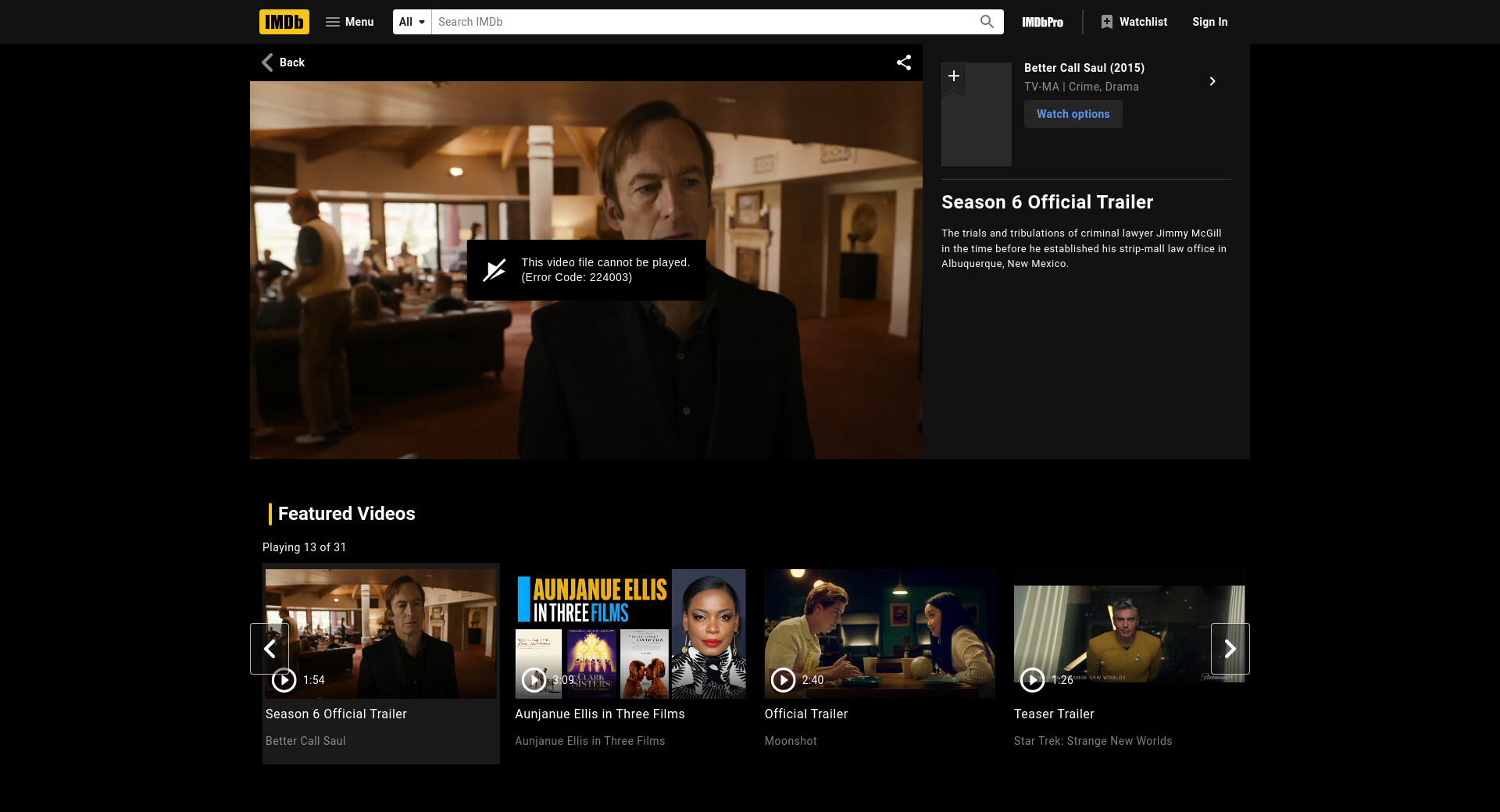Expand the All search category dropdown
The width and height of the screenshot is (1500, 812).
coord(412,22)
